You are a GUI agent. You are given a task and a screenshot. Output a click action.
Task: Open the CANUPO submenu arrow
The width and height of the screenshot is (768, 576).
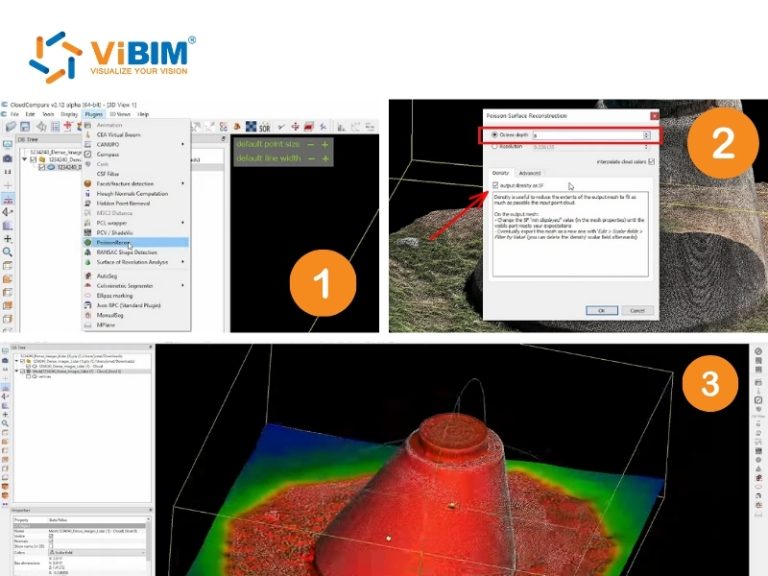(x=183, y=144)
